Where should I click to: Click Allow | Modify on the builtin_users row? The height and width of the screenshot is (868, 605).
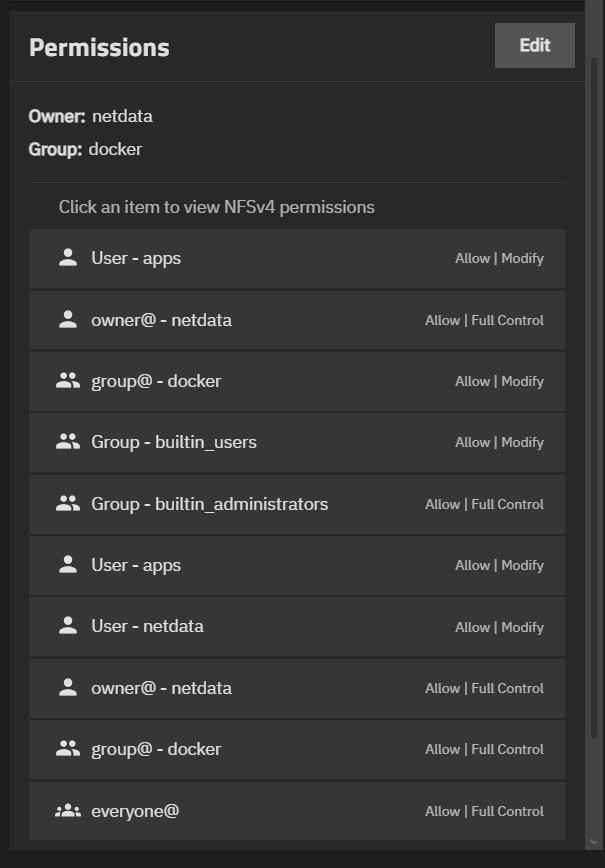coord(499,442)
